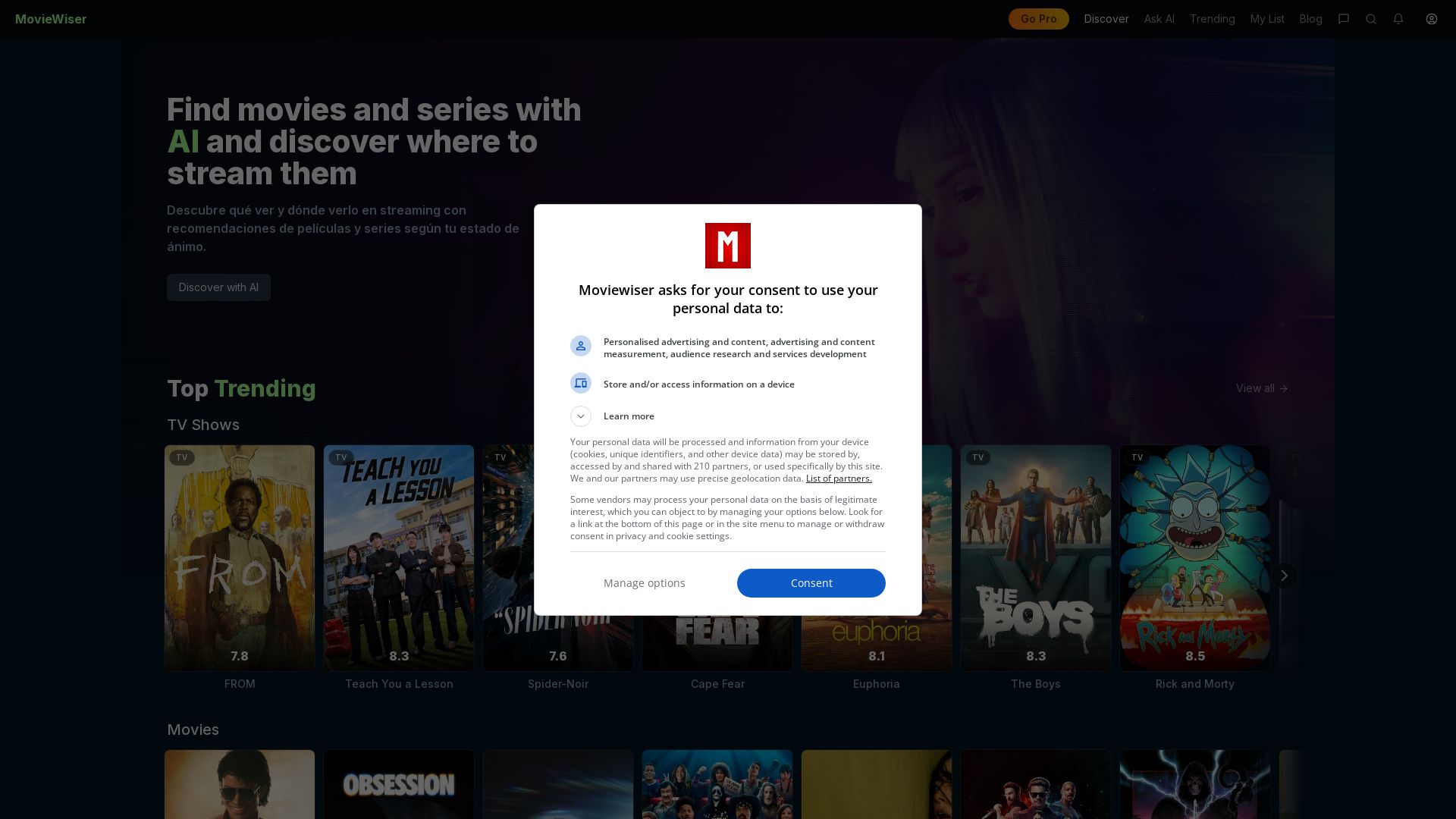
Task: Click The Boys title below poster
Action: click(1036, 684)
